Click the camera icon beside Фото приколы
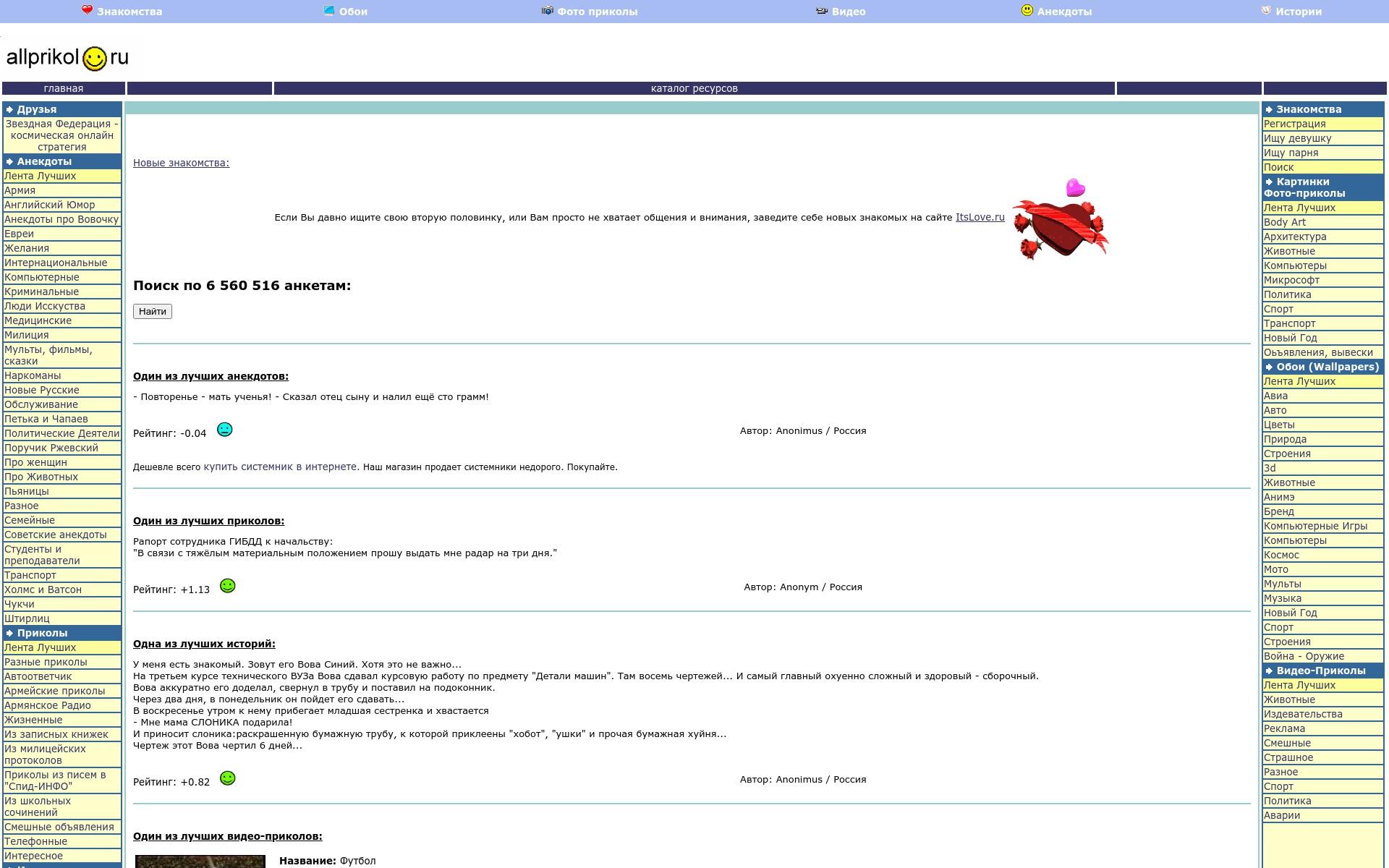 [548, 10]
